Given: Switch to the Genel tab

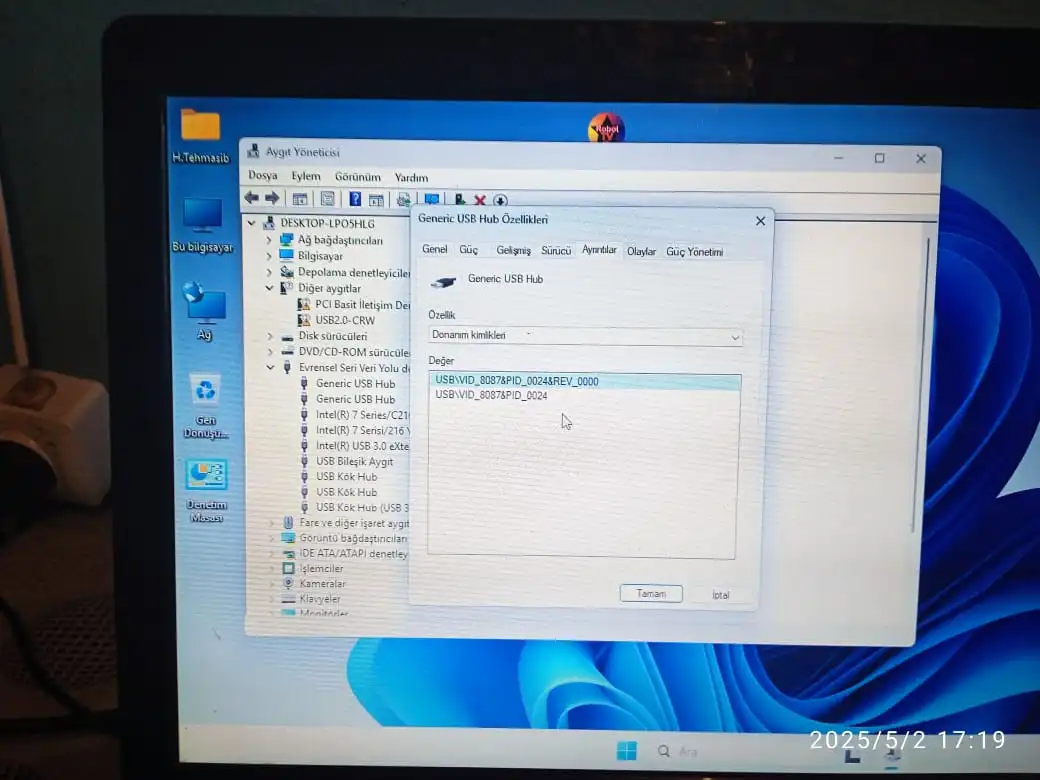Looking at the screenshot, I should coord(434,249).
